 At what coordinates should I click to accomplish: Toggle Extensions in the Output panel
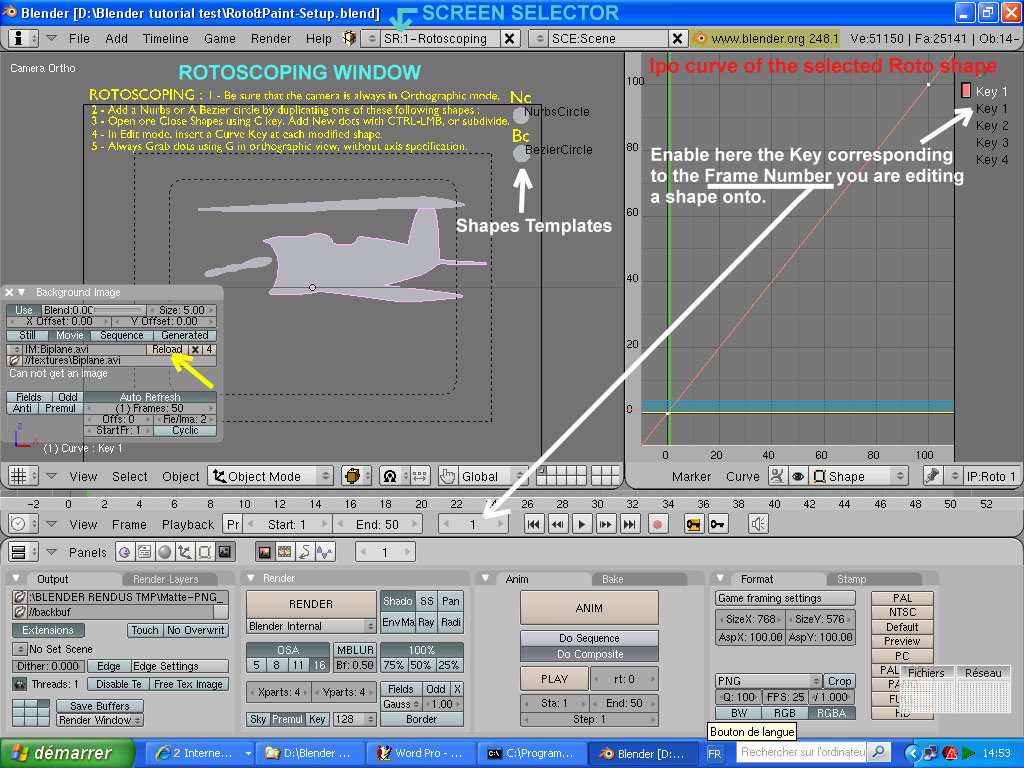(x=48, y=630)
